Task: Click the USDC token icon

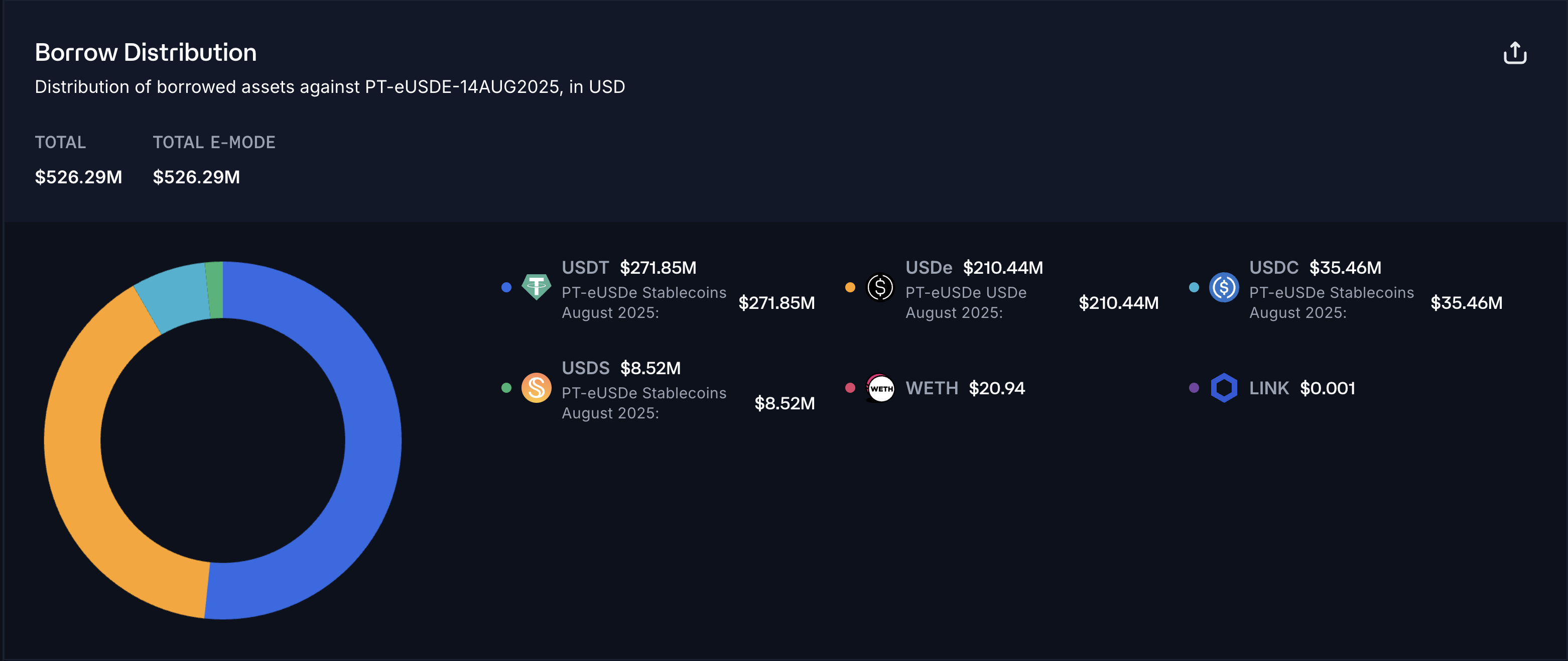Action: point(1224,287)
